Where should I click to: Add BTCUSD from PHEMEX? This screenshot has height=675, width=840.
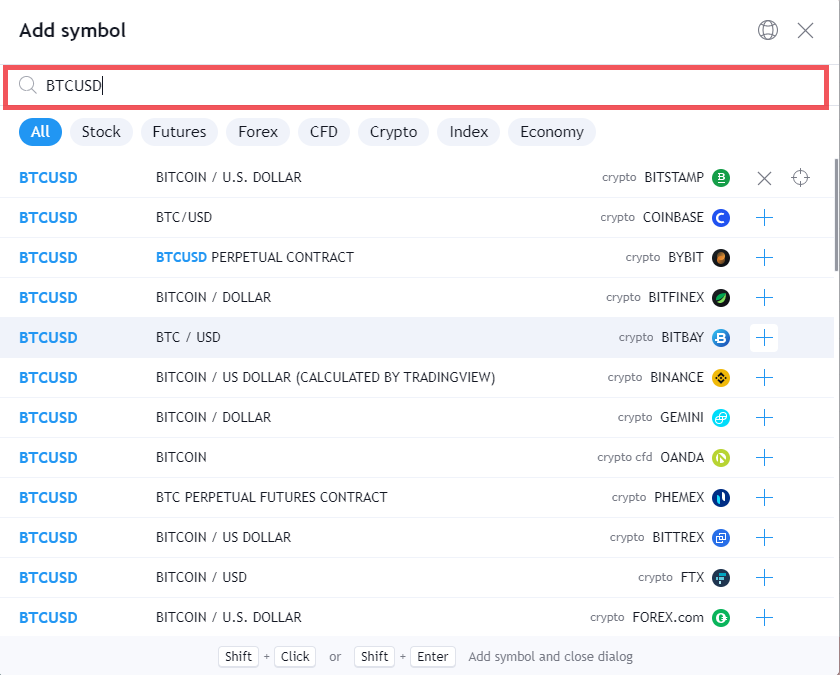click(x=764, y=498)
